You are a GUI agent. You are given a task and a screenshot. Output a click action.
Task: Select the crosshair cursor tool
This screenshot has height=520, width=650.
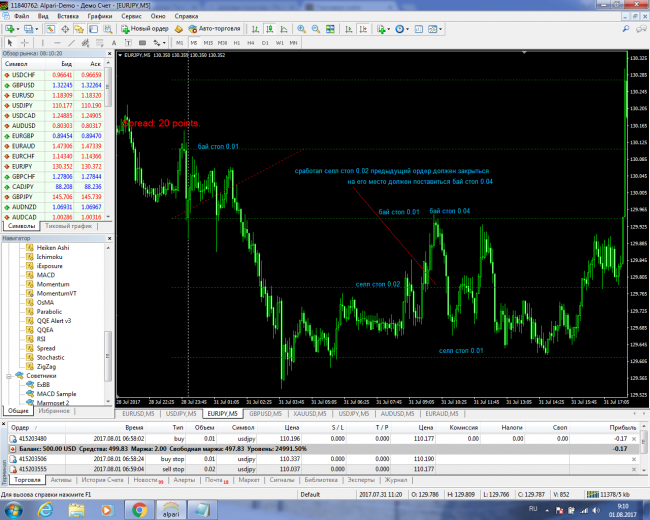coord(23,42)
